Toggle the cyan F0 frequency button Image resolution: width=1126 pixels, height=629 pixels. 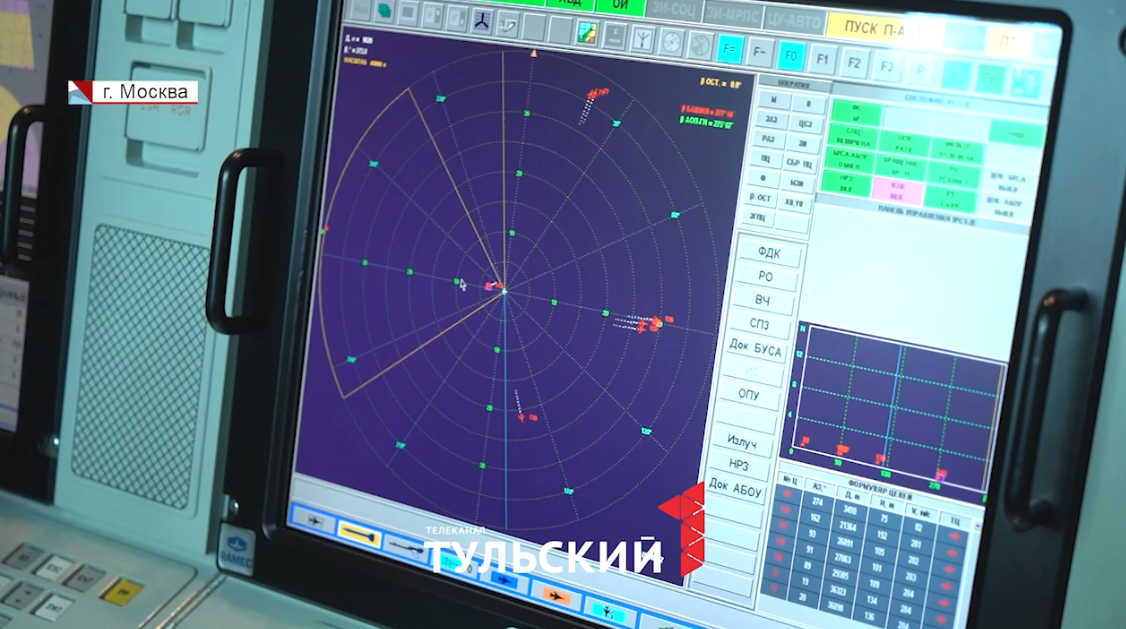coord(792,55)
